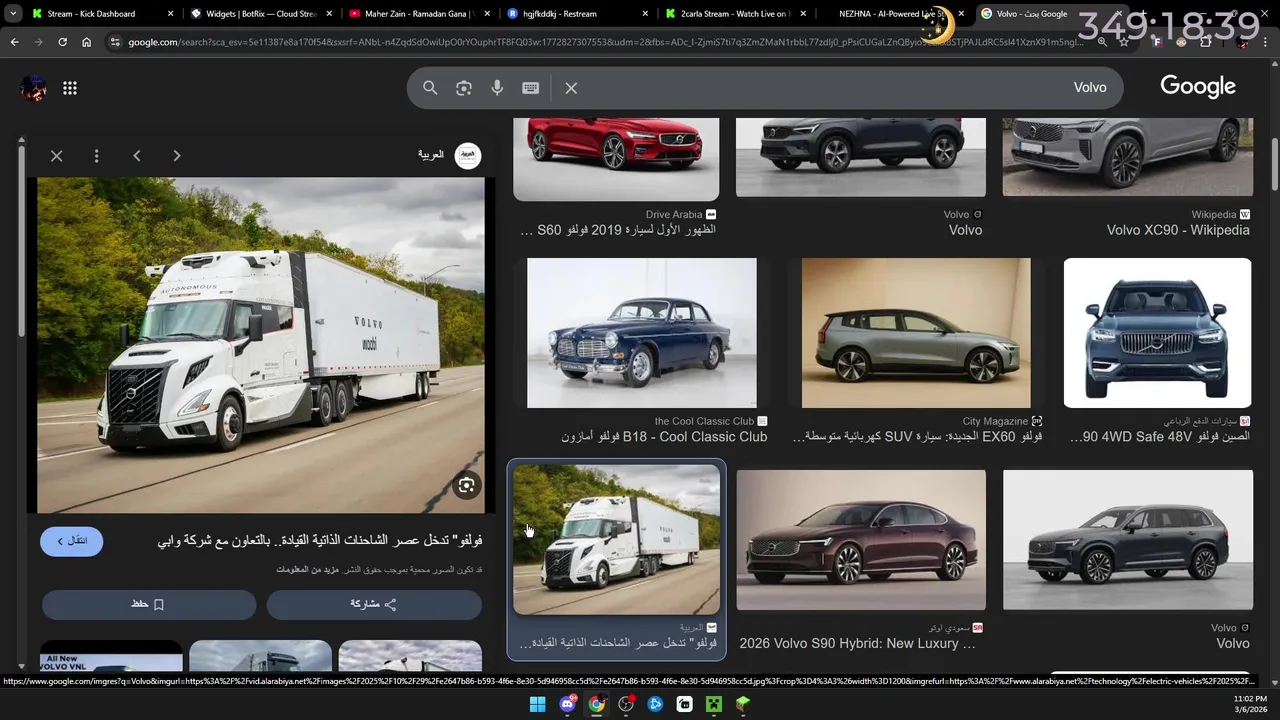
Task: Click the Visit (انتقال) button
Action: [x=72, y=541]
